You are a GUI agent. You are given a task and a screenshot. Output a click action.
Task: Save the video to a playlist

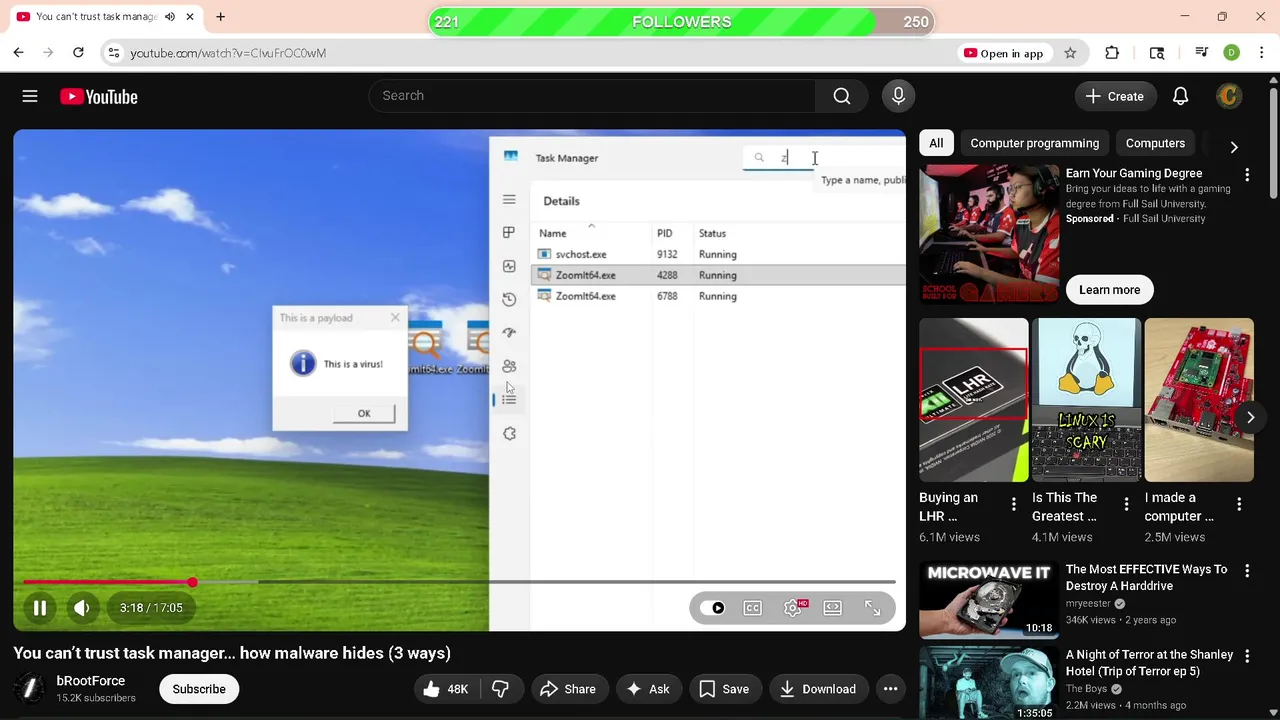coord(723,689)
